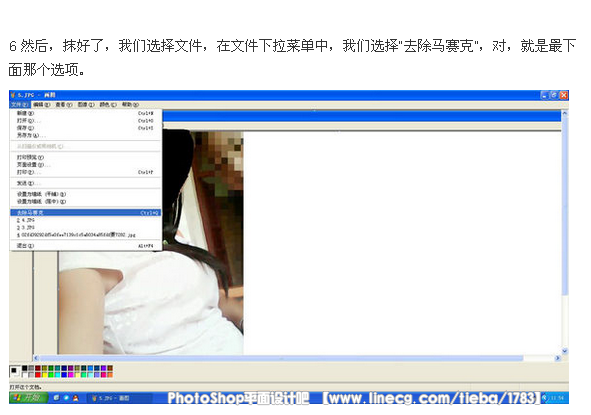Click the pixelated photo on the canvas

pyautogui.click(x=151, y=243)
